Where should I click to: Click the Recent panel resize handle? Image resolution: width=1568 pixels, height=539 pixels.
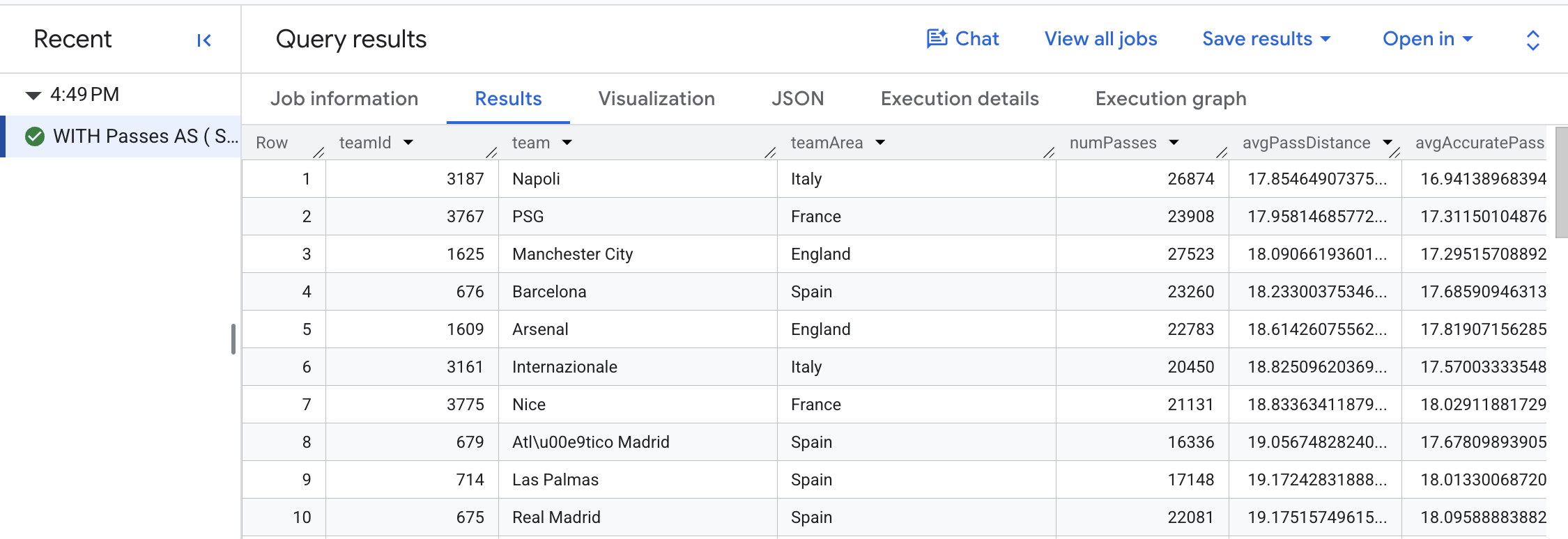point(233,339)
